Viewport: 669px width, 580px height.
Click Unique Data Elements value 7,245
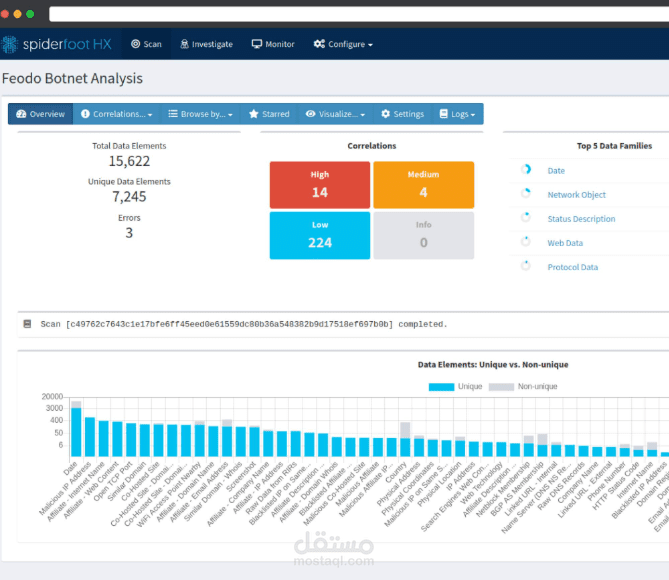coord(129,197)
